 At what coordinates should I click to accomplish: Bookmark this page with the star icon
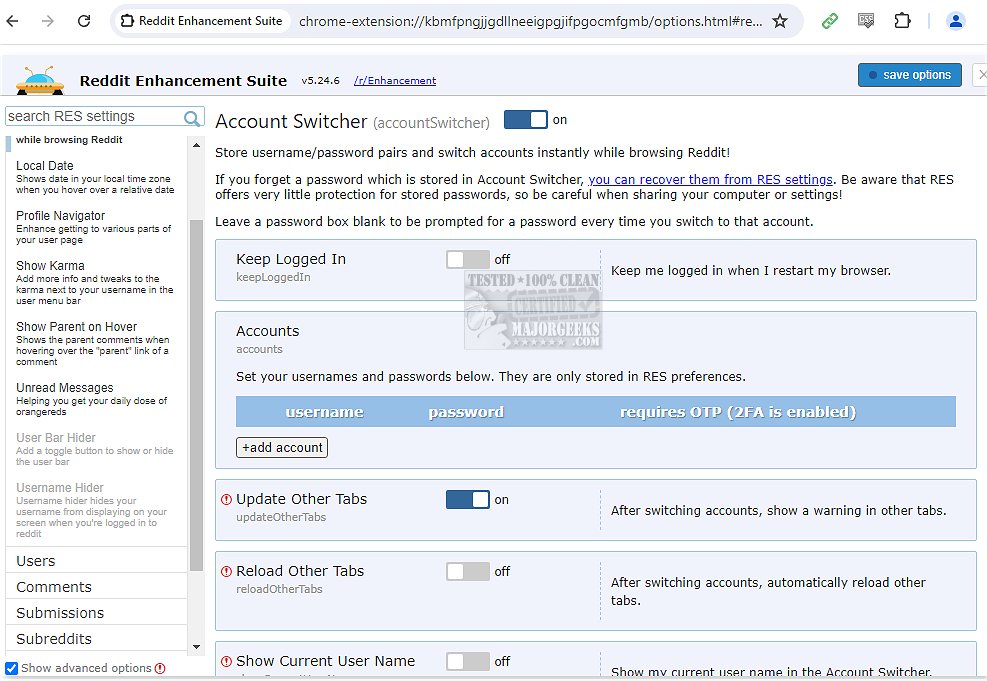(x=780, y=21)
